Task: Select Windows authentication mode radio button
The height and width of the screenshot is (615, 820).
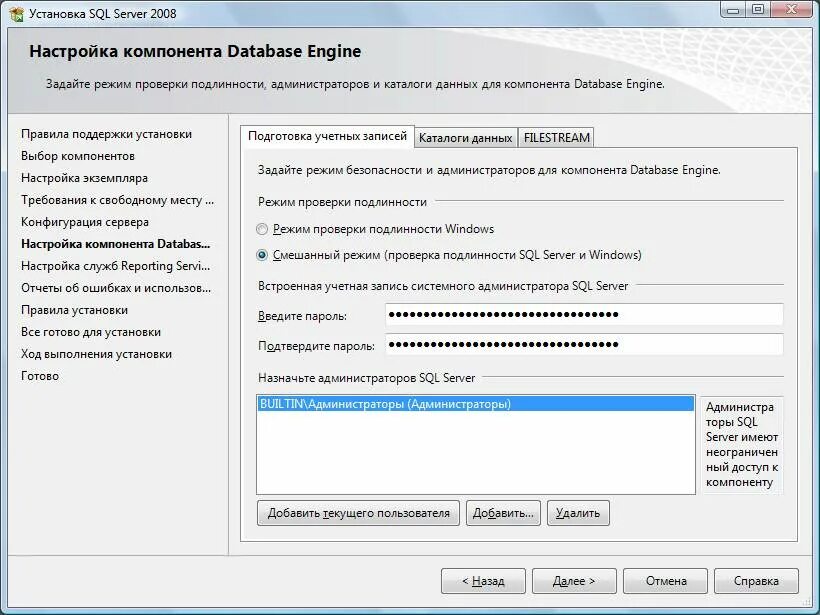Action: pos(261,229)
